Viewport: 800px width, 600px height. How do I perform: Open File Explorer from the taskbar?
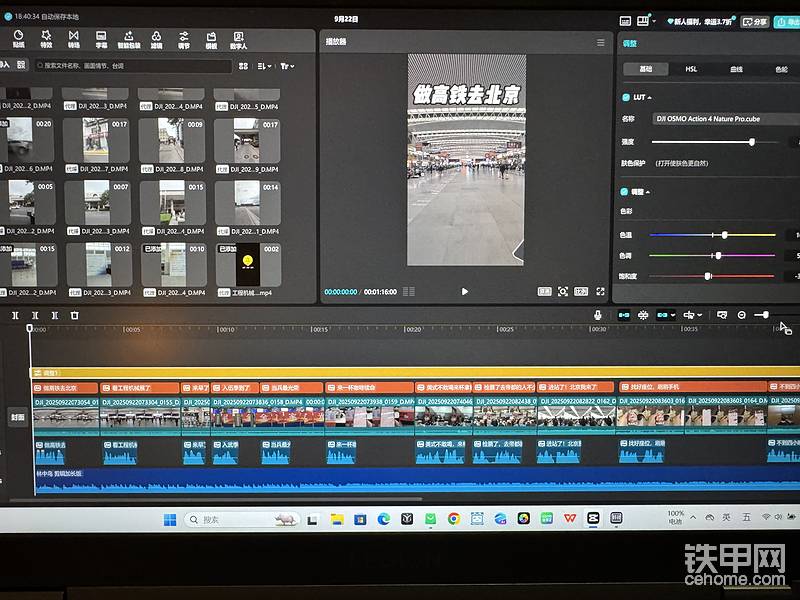(337, 519)
